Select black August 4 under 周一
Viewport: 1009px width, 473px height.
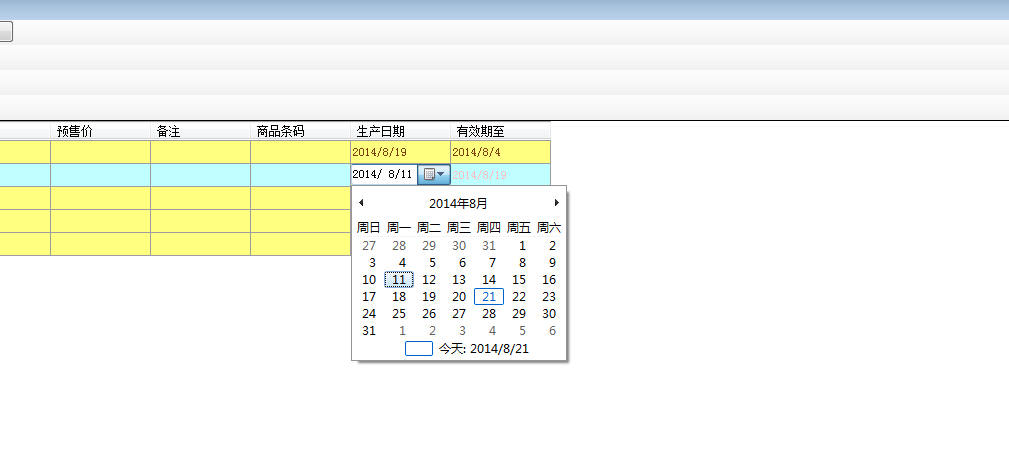402,263
